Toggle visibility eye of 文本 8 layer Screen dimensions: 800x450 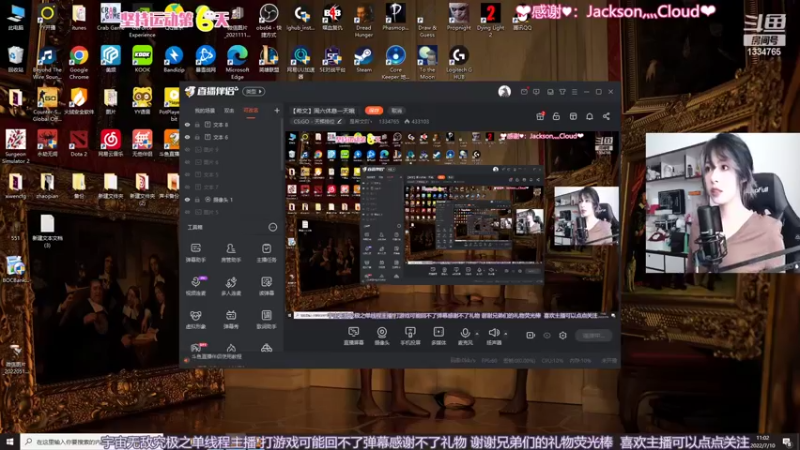(187, 124)
